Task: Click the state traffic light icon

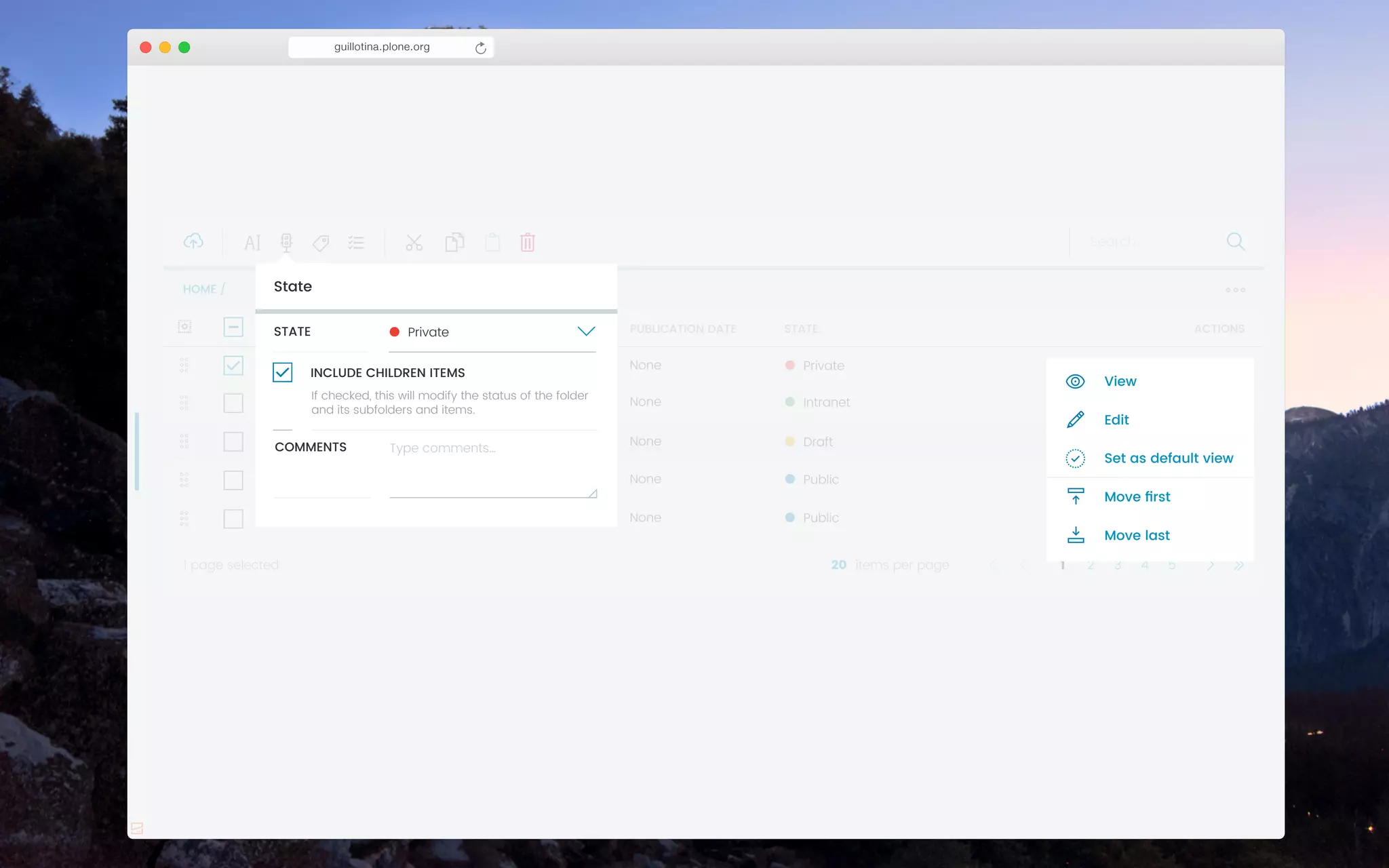Action: pyautogui.click(x=286, y=242)
